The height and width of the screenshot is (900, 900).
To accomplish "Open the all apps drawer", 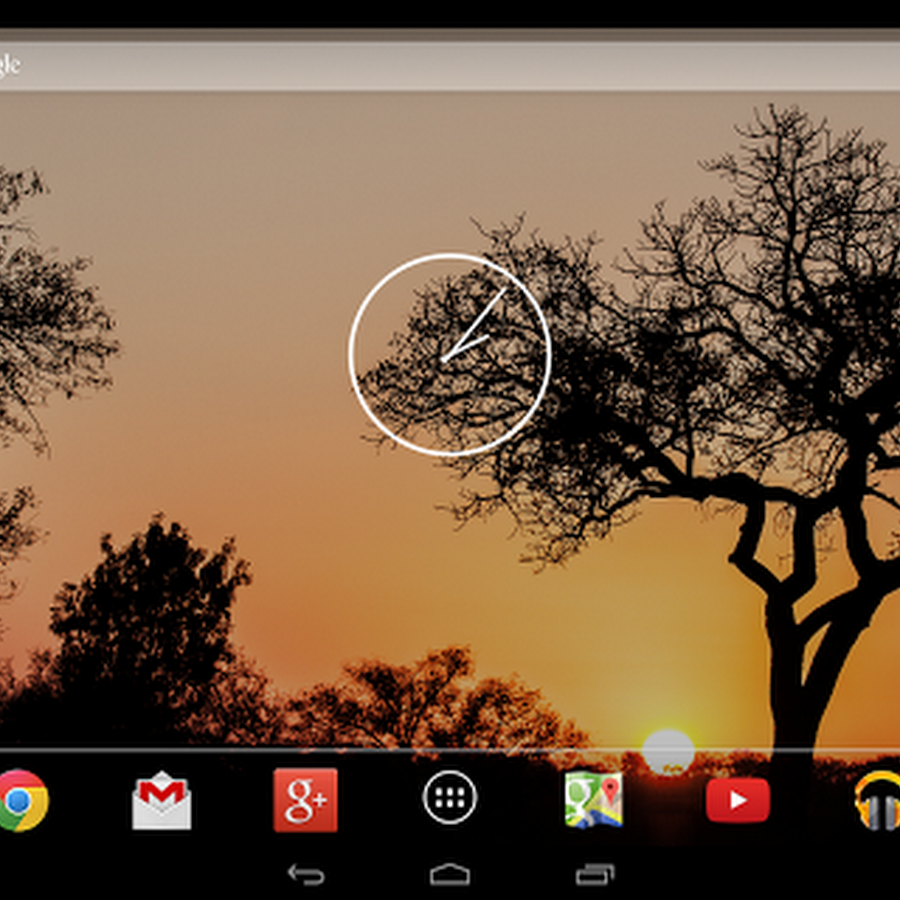I will [449, 798].
